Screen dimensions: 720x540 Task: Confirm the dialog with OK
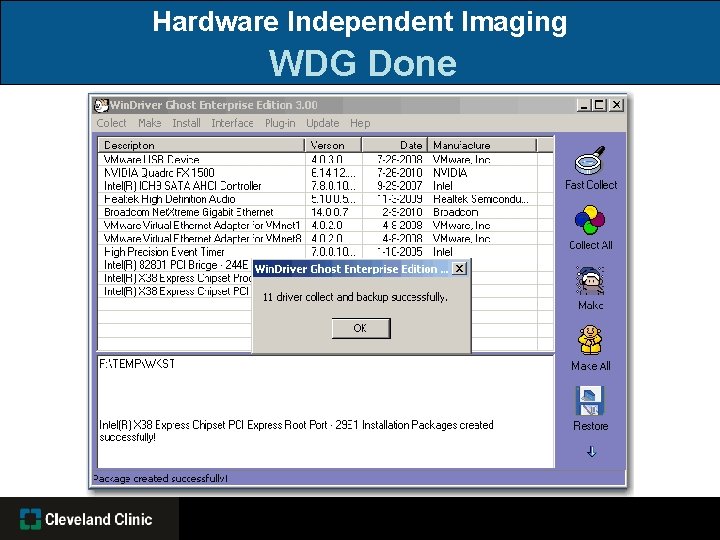(361, 328)
